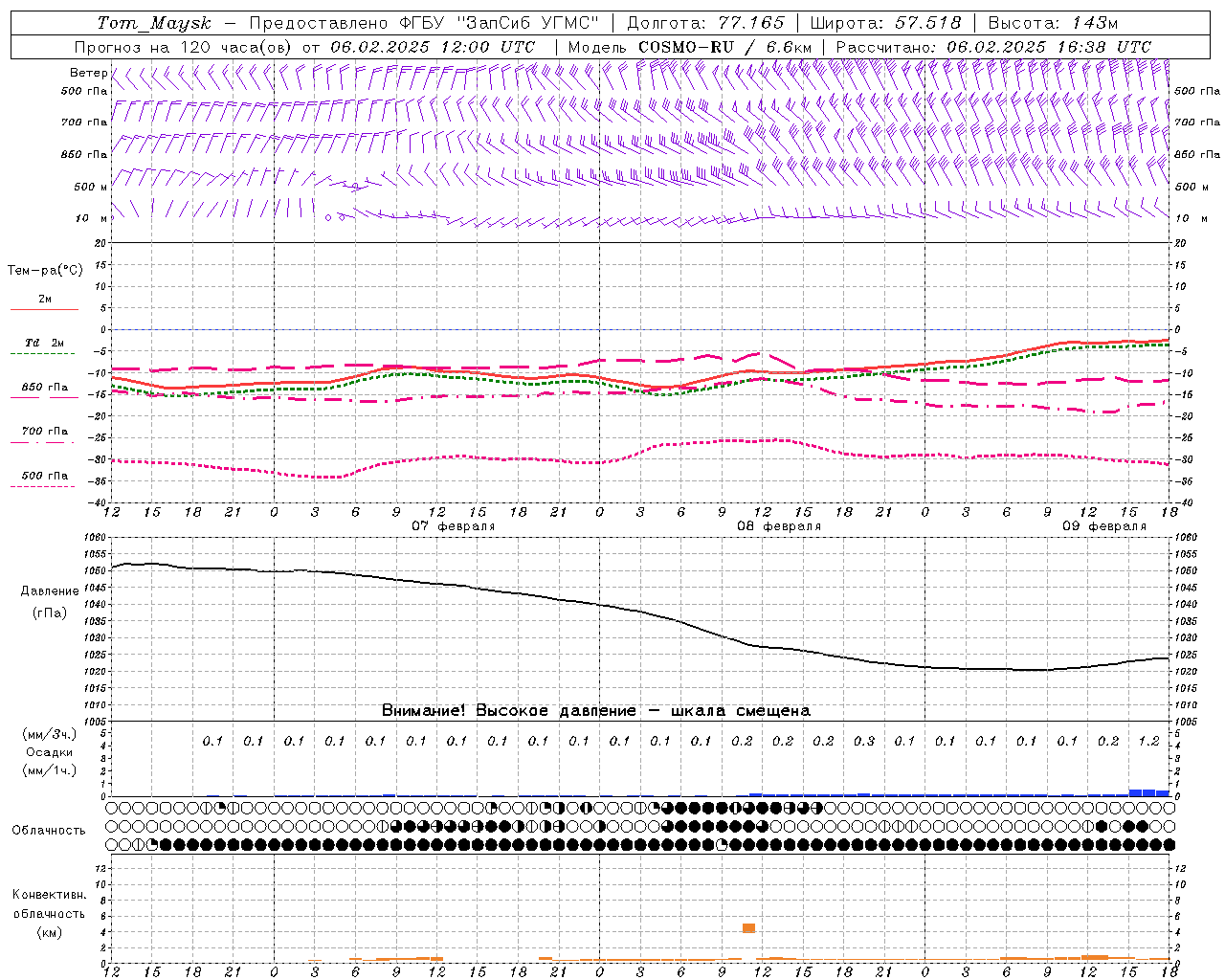Select the start time 06.02.2025 12:00 UTC
This screenshot has height=980, width=1225.
point(433,47)
